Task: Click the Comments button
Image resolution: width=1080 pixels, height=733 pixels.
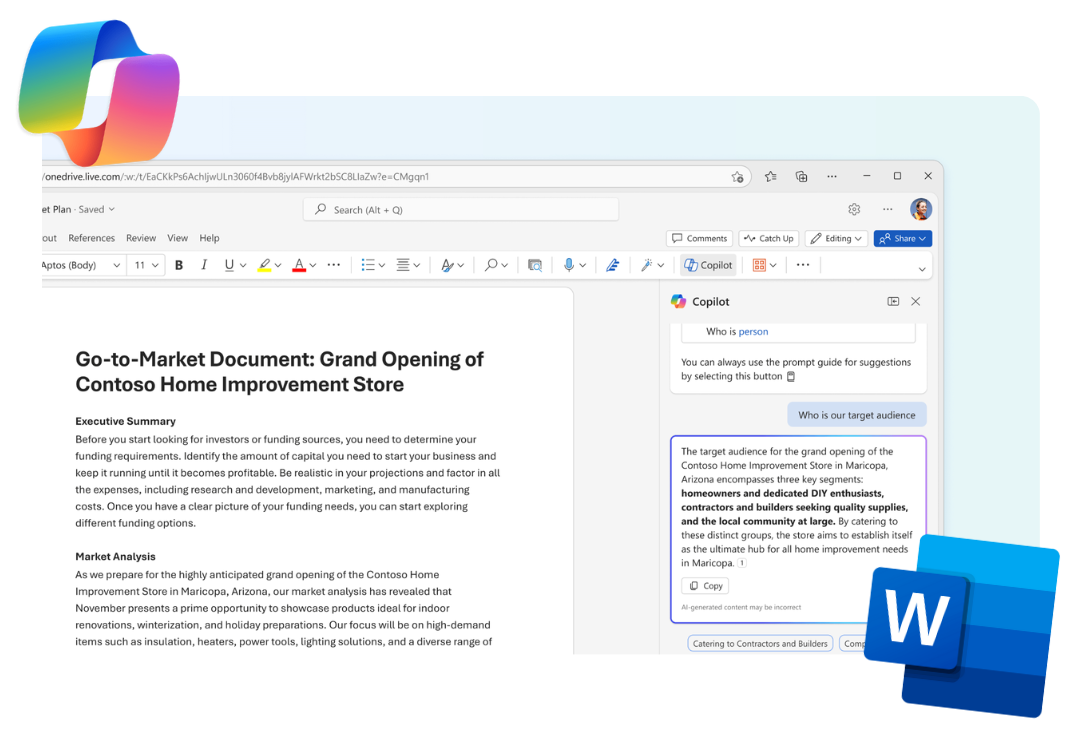Action: (700, 238)
